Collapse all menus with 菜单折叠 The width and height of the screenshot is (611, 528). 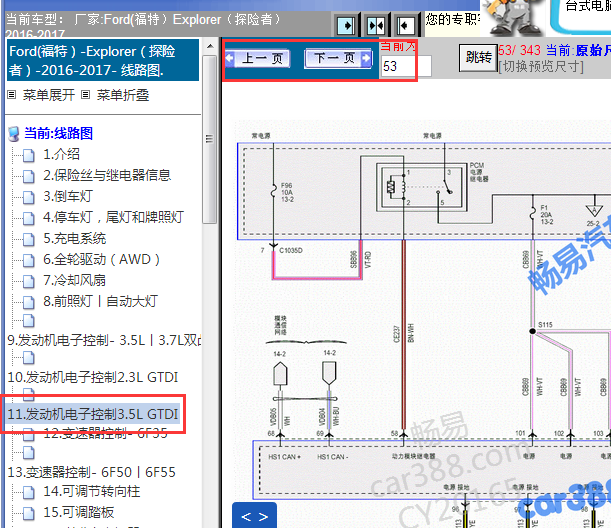pos(123,95)
